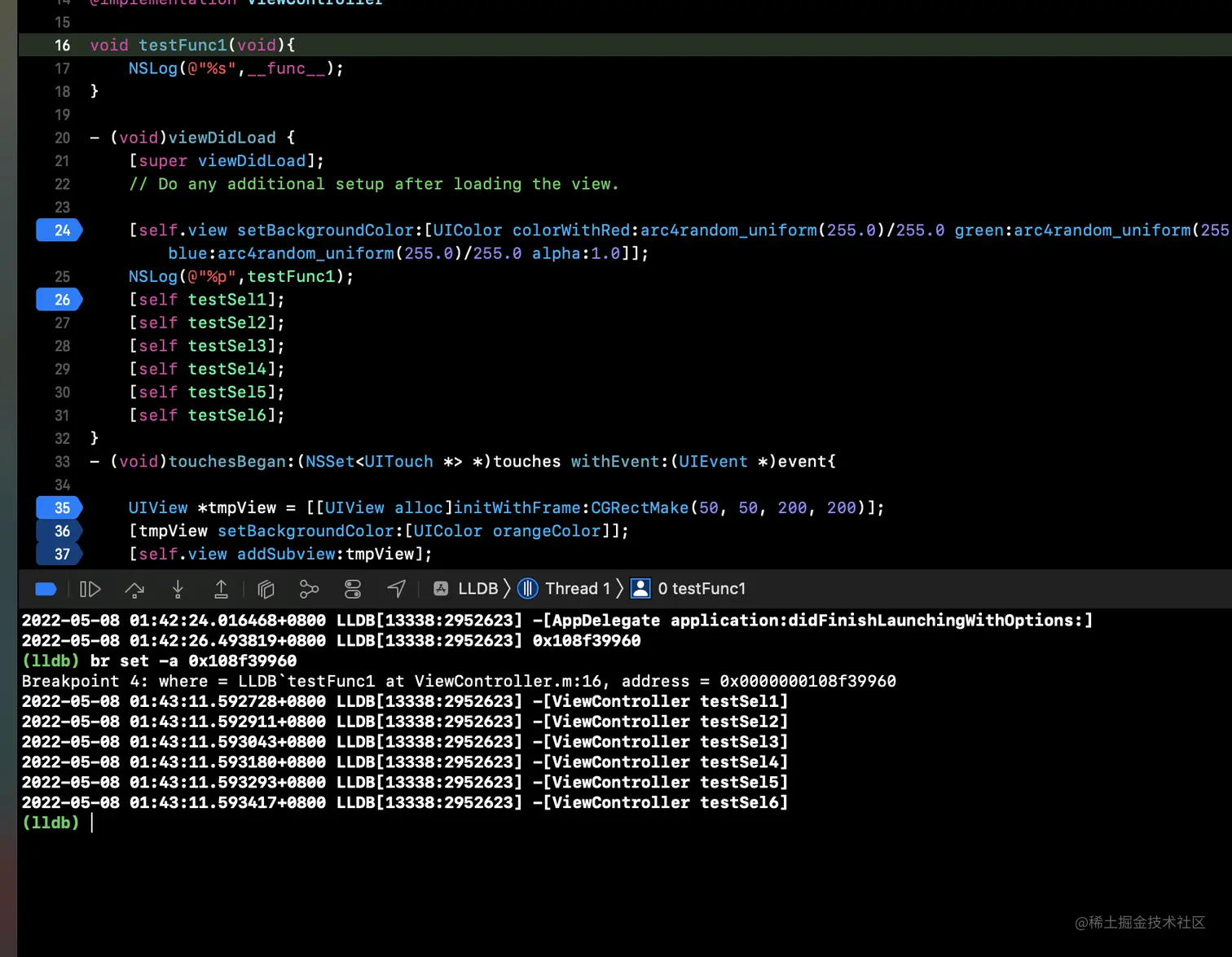Open Debug Memory Graph
The width and height of the screenshot is (1232, 957).
(309, 589)
